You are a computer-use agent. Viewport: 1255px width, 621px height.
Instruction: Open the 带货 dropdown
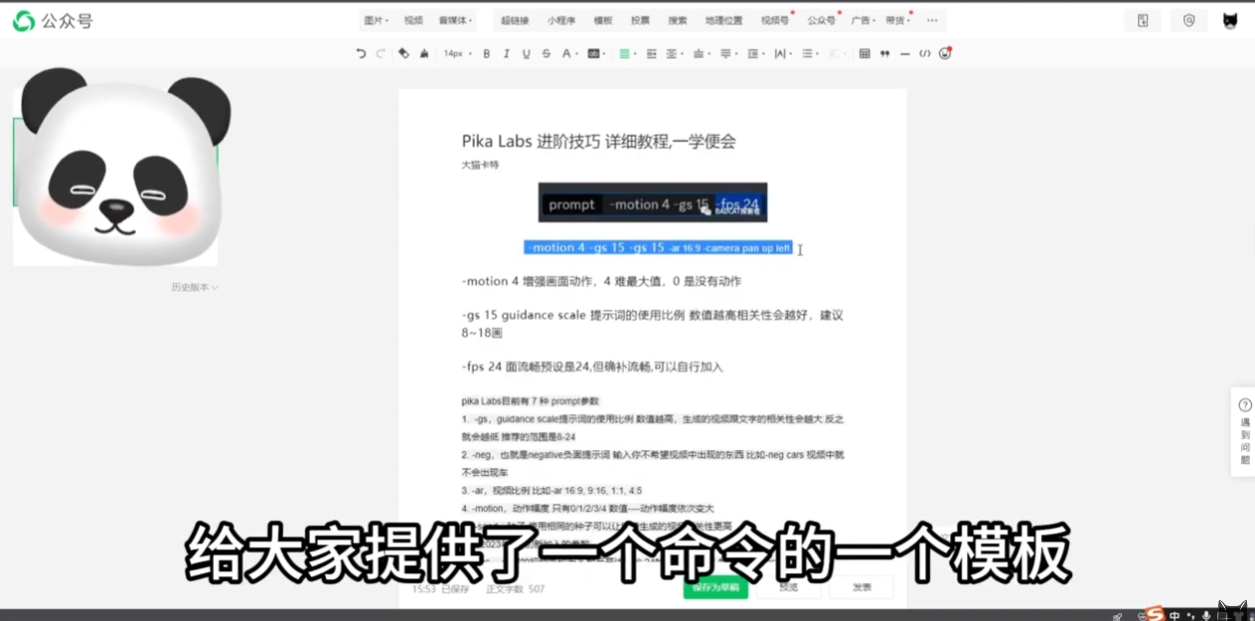pos(897,20)
